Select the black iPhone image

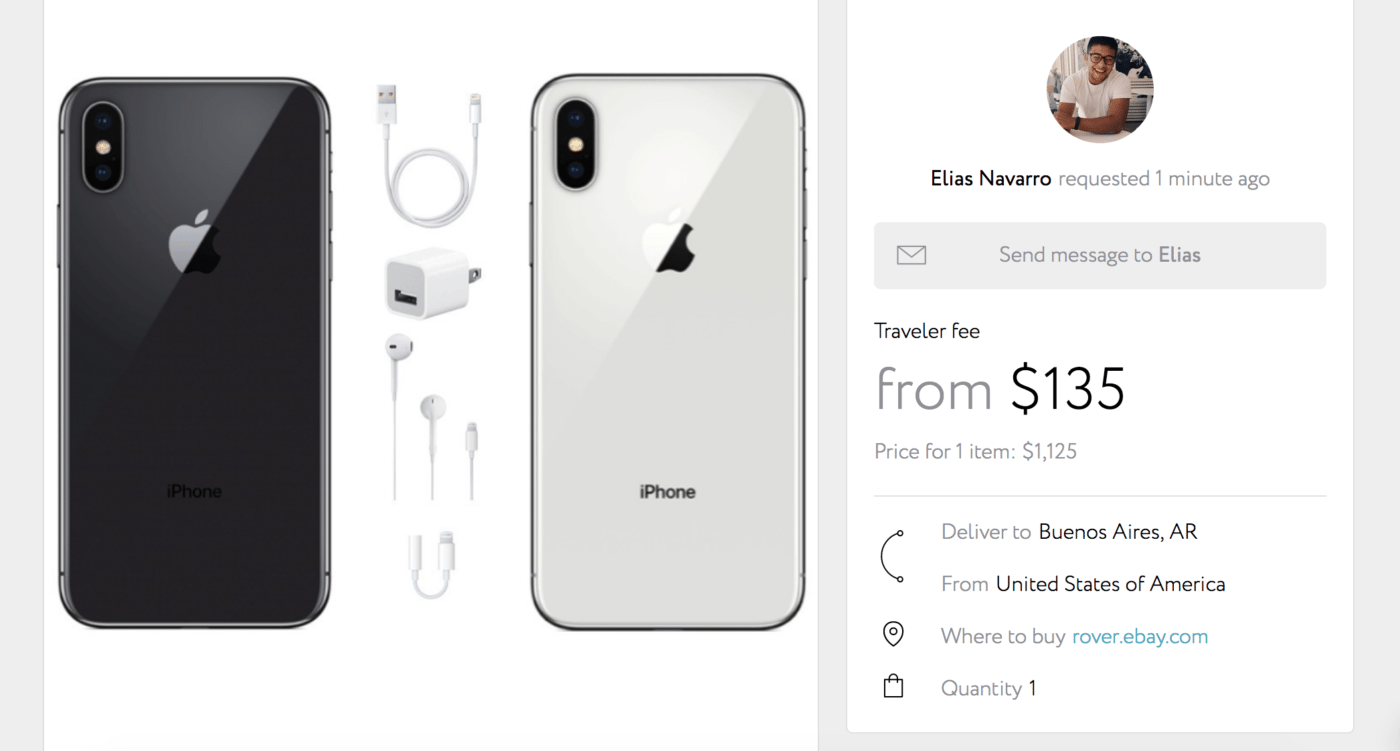tap(195, 353)
